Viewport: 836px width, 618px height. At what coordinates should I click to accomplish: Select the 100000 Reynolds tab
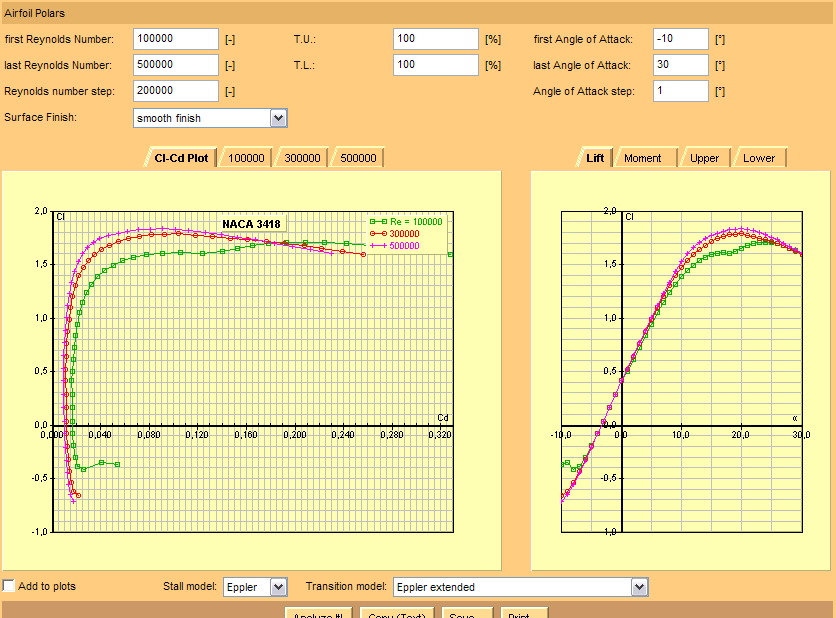click(x=246, y=158)
